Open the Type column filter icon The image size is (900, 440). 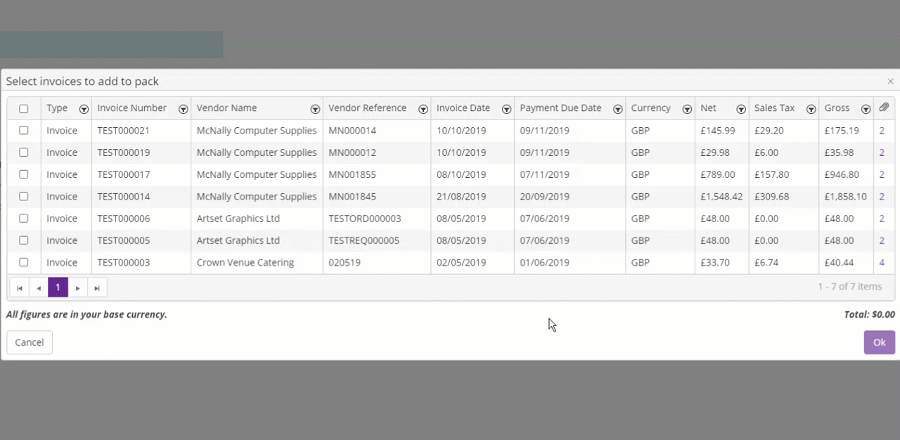[84, 109]
